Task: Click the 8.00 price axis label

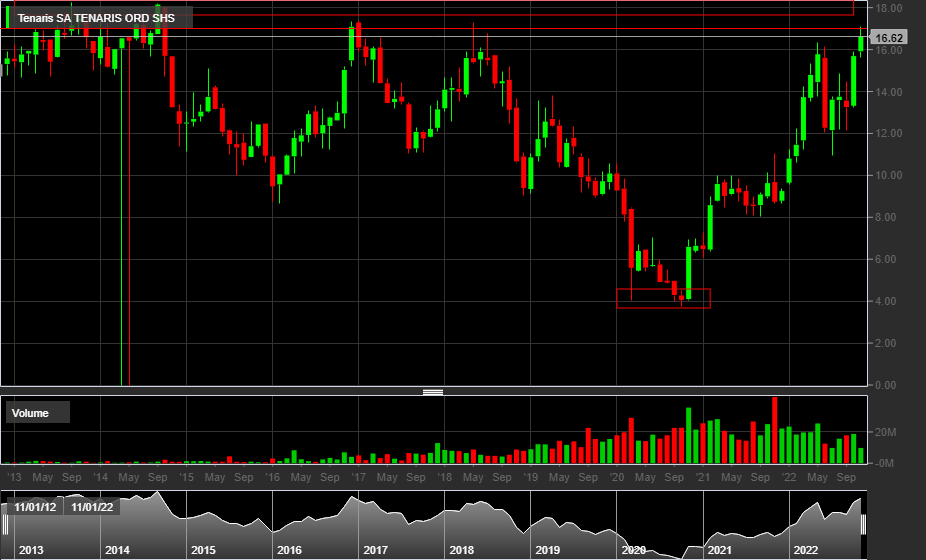Action: tap(886, 217)
